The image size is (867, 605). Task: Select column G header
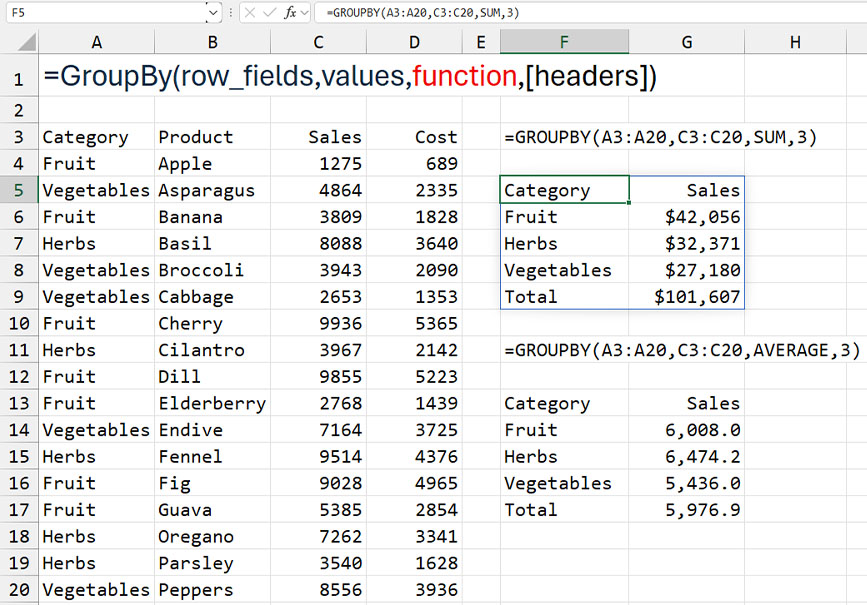pos(686,42)
